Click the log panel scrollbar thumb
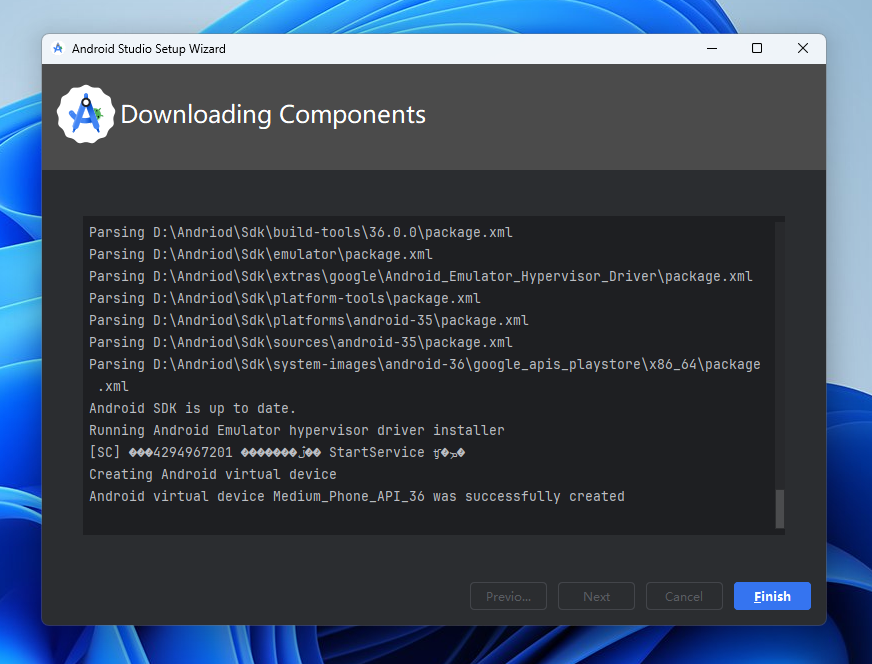The width and height of the screenshot is (872, 664). point(780,508)
